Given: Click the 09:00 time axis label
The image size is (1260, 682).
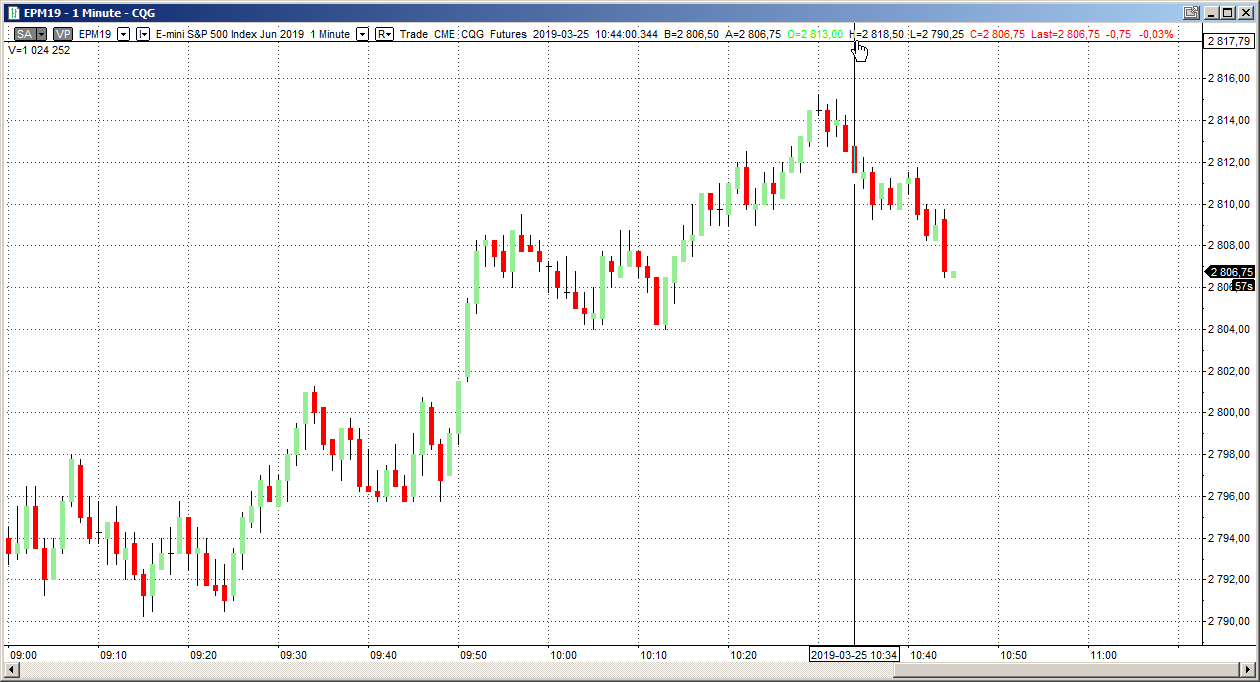Looking at the screenshot, I should (23, 655).
